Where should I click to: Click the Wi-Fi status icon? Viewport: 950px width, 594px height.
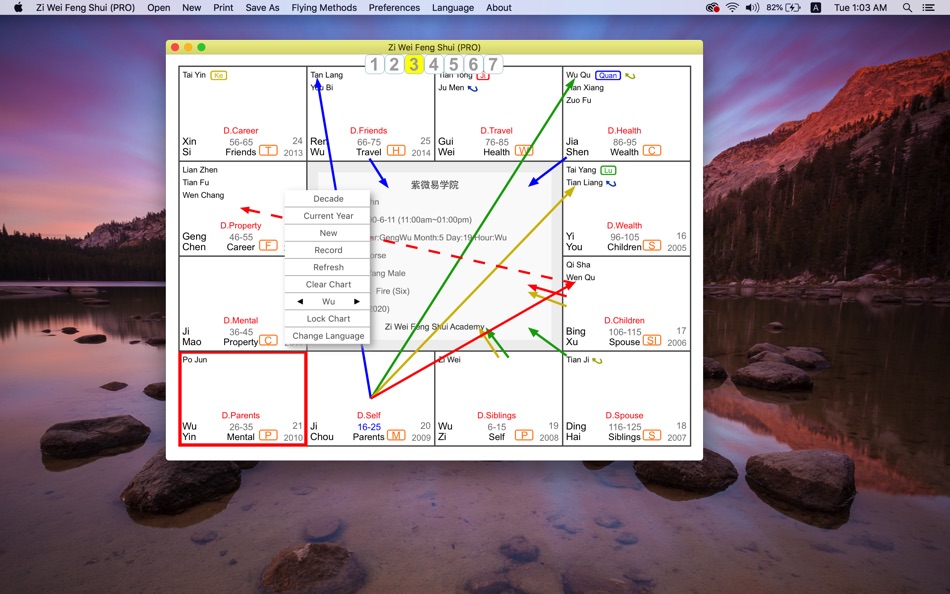click(732, 8)
